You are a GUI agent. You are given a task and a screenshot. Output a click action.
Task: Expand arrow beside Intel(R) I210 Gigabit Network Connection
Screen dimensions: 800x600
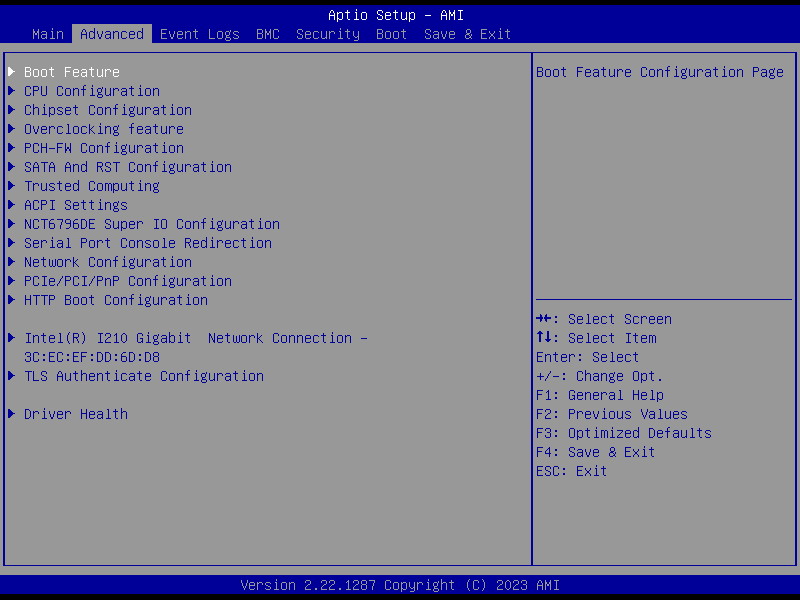click(x=12, y=338)
